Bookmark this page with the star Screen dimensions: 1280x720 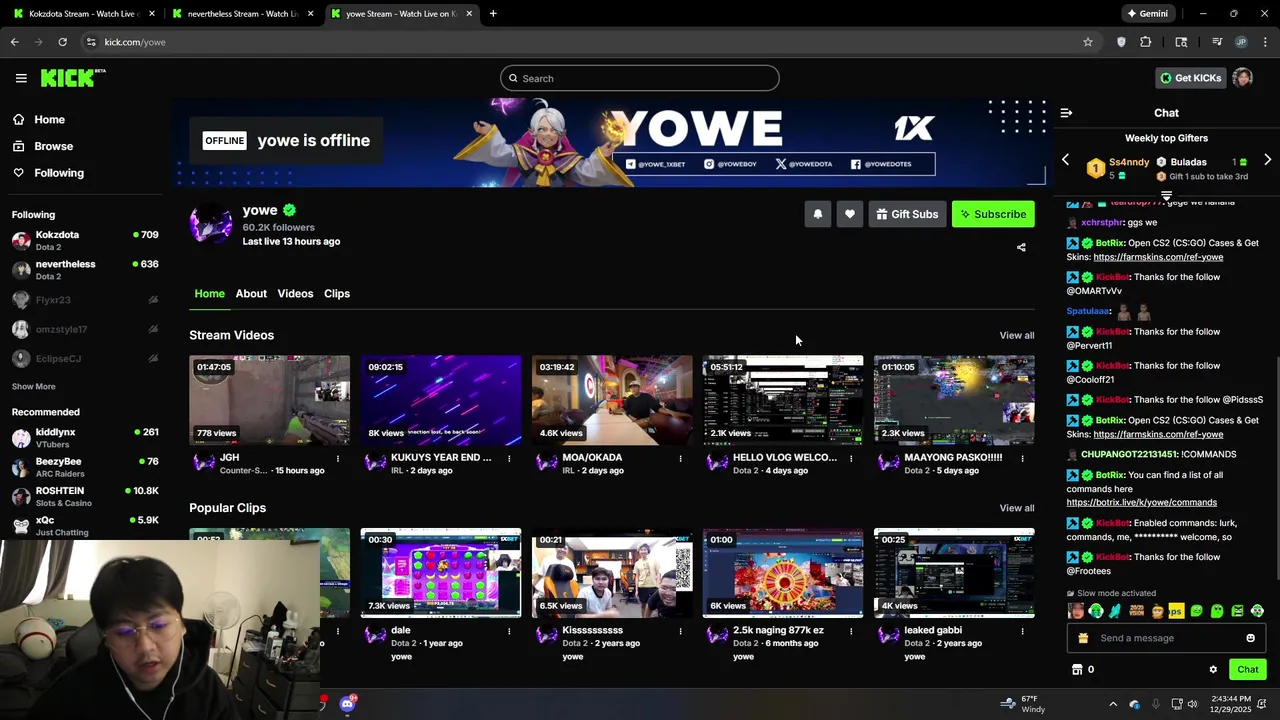coord(1088,42)
